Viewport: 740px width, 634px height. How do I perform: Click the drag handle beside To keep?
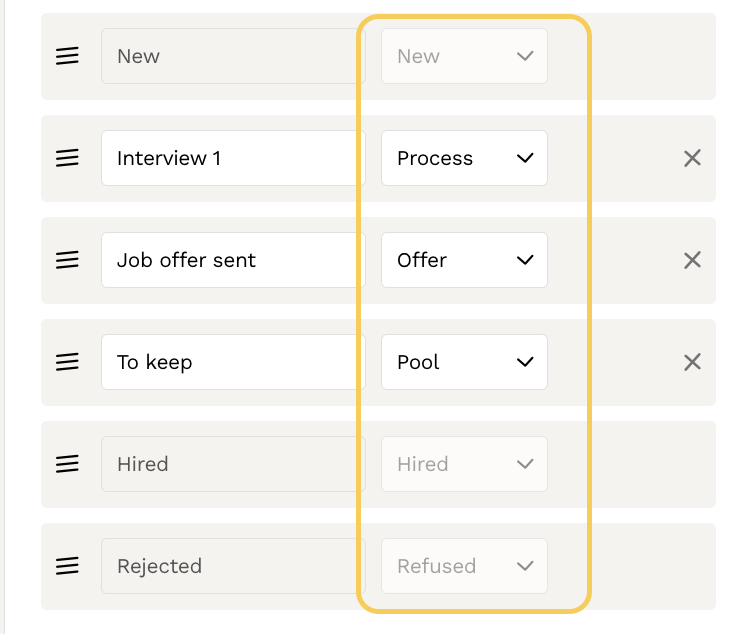67,362
